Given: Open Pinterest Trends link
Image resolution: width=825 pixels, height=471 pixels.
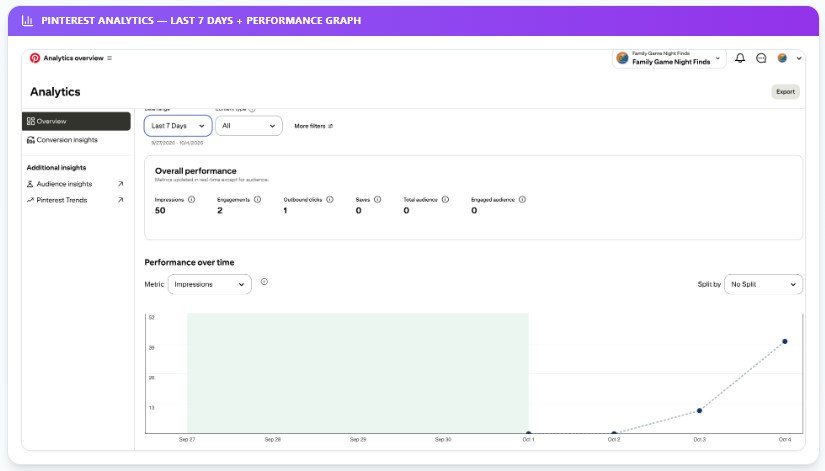Looking at the screenshot, I should coord(62,200).
